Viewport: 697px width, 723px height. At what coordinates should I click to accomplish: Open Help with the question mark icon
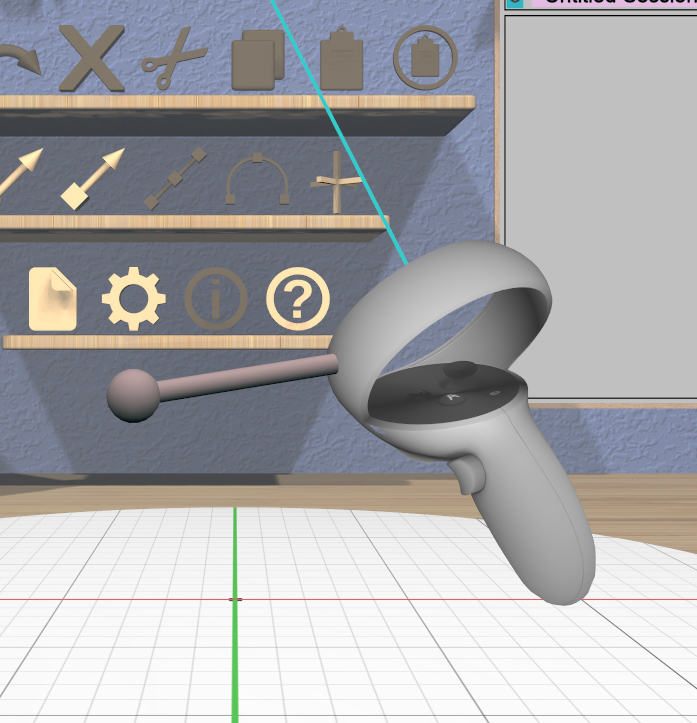pos(298,299)
